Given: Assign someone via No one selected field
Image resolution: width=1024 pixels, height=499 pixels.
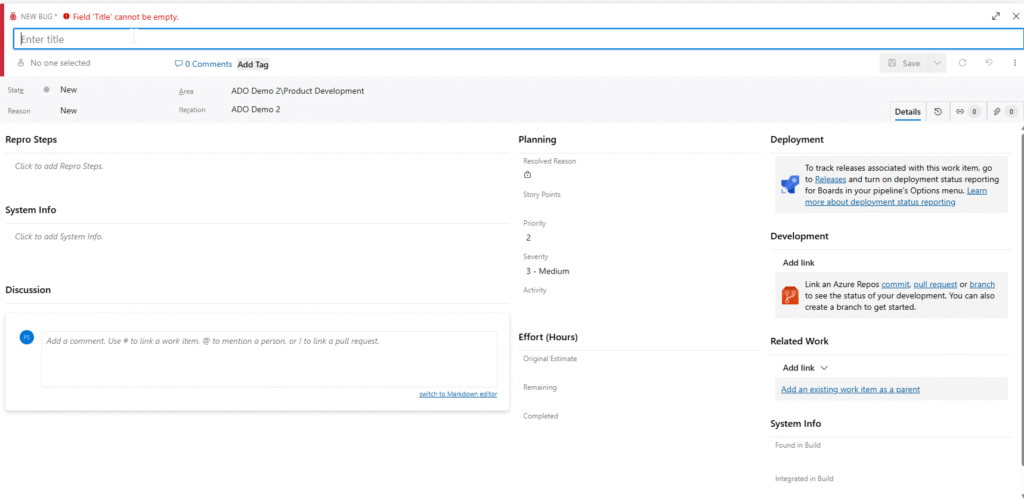Looking at the screenshot, I should [x=60, y=63].
